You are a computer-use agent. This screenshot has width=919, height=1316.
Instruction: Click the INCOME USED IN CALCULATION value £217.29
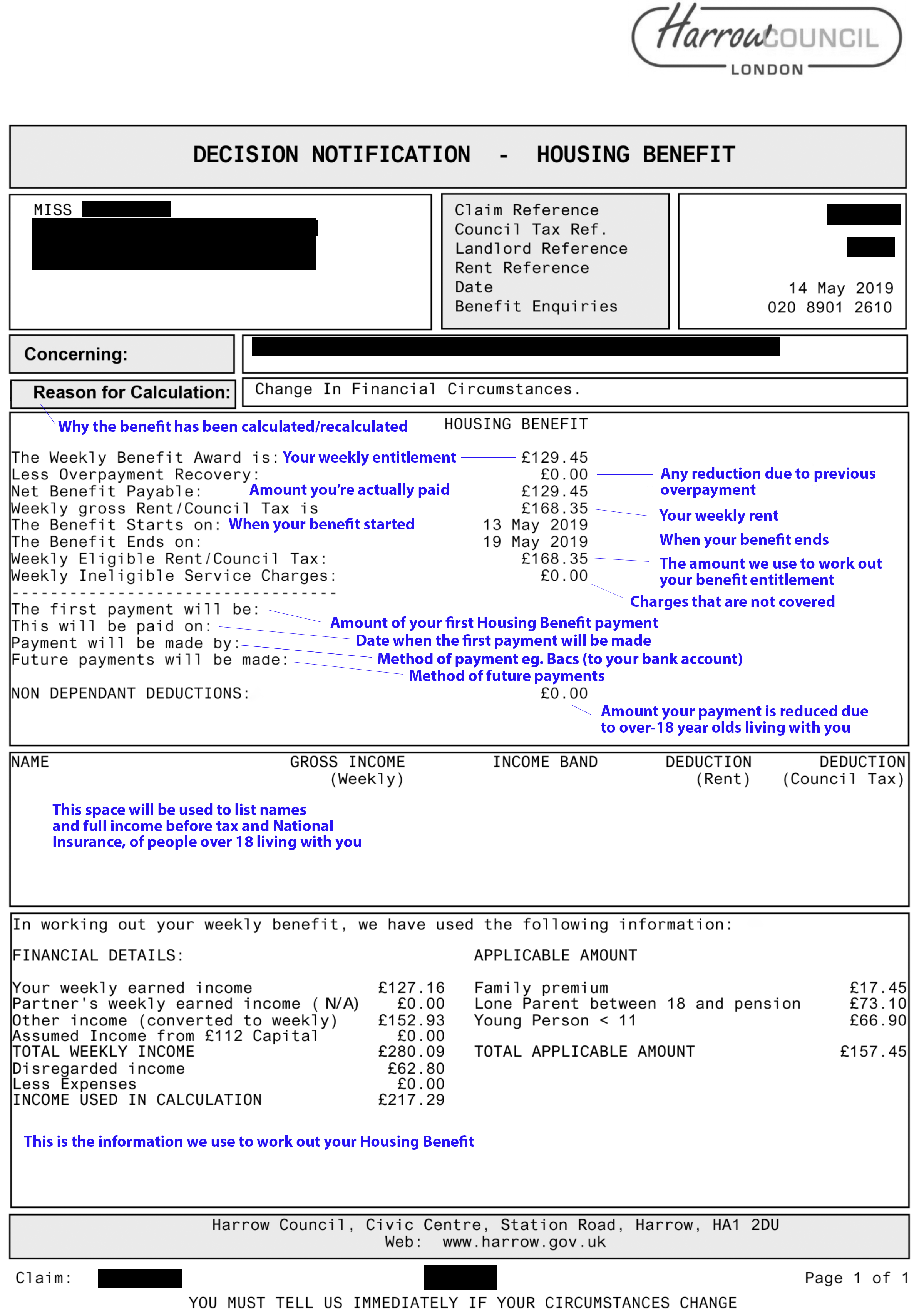pos(411,1100)
